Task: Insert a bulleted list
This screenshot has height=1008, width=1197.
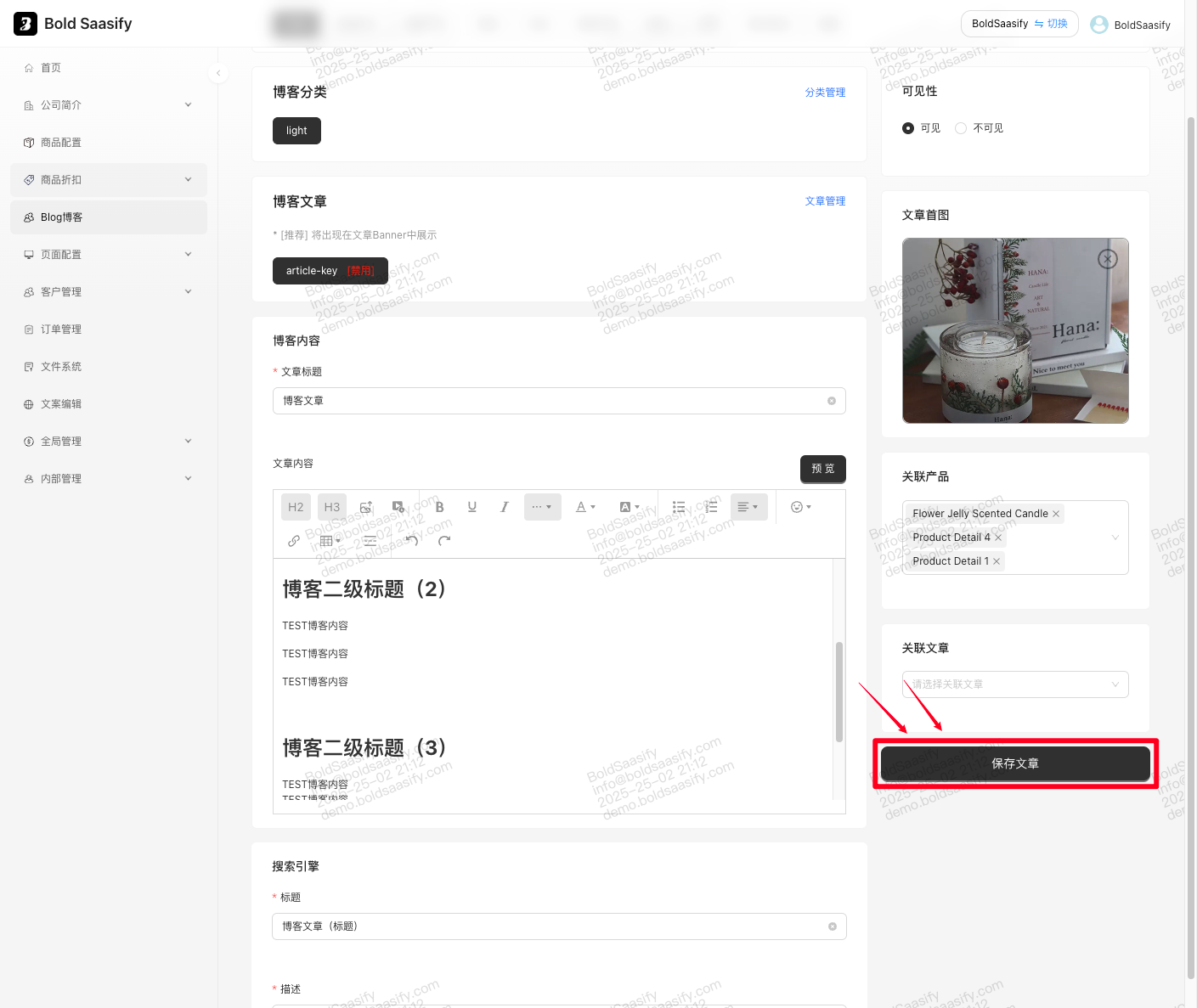Action: 679,507
